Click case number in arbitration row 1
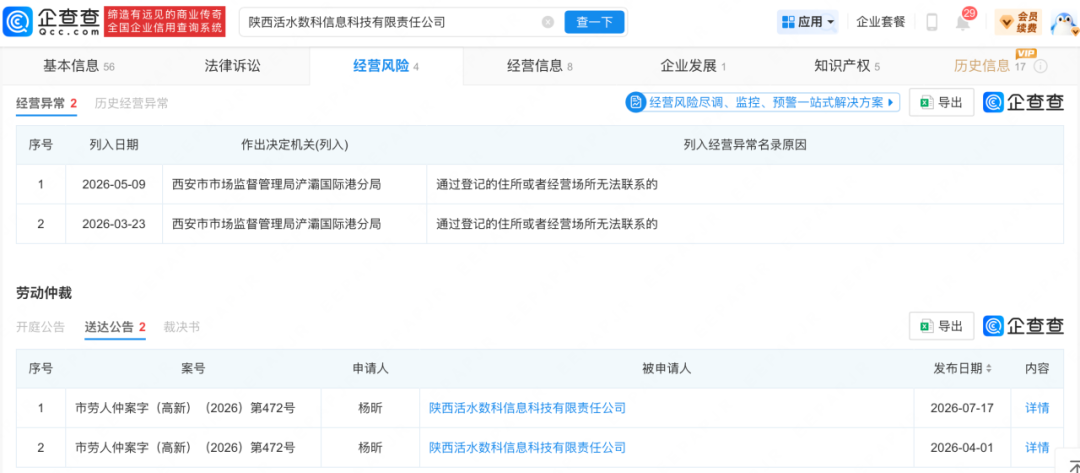This screenshot has height=473, width=1080. tap(185, 408)
